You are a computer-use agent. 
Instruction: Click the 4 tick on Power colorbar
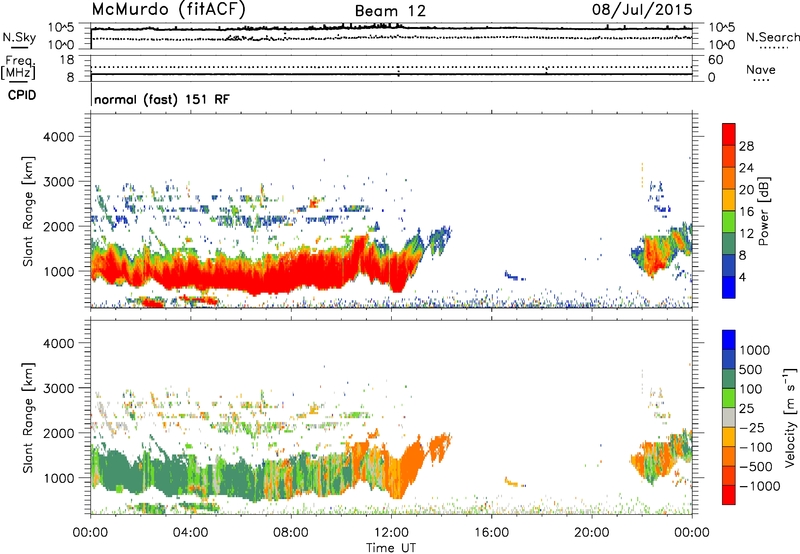click(743, 277)
